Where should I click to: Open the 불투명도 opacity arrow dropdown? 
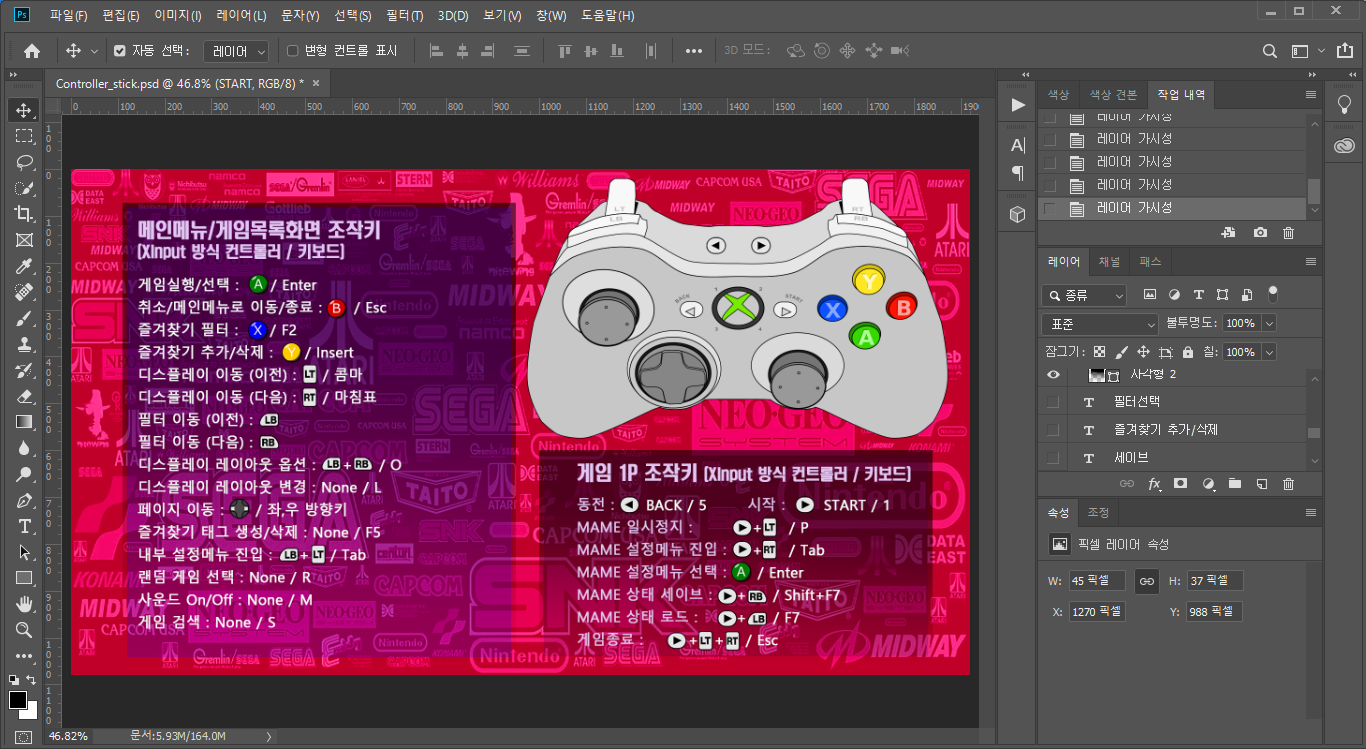[1269, 324]
